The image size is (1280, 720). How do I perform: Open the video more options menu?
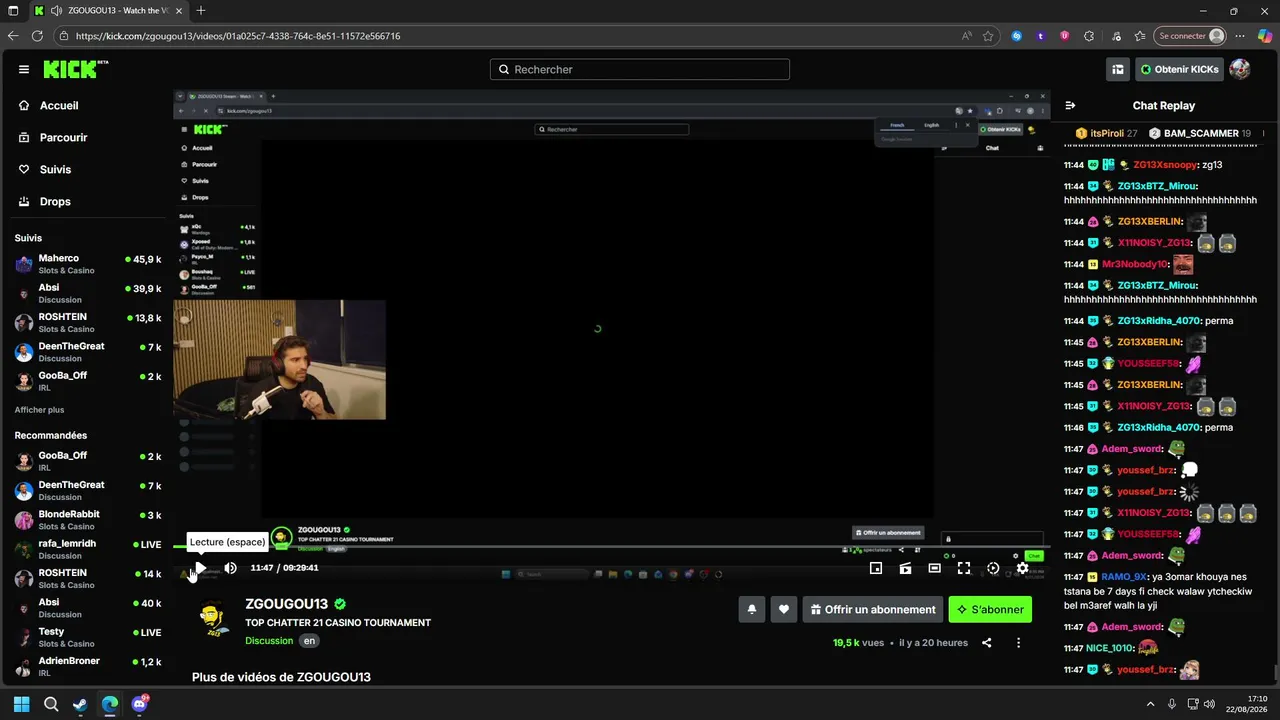coord(1018,643)
